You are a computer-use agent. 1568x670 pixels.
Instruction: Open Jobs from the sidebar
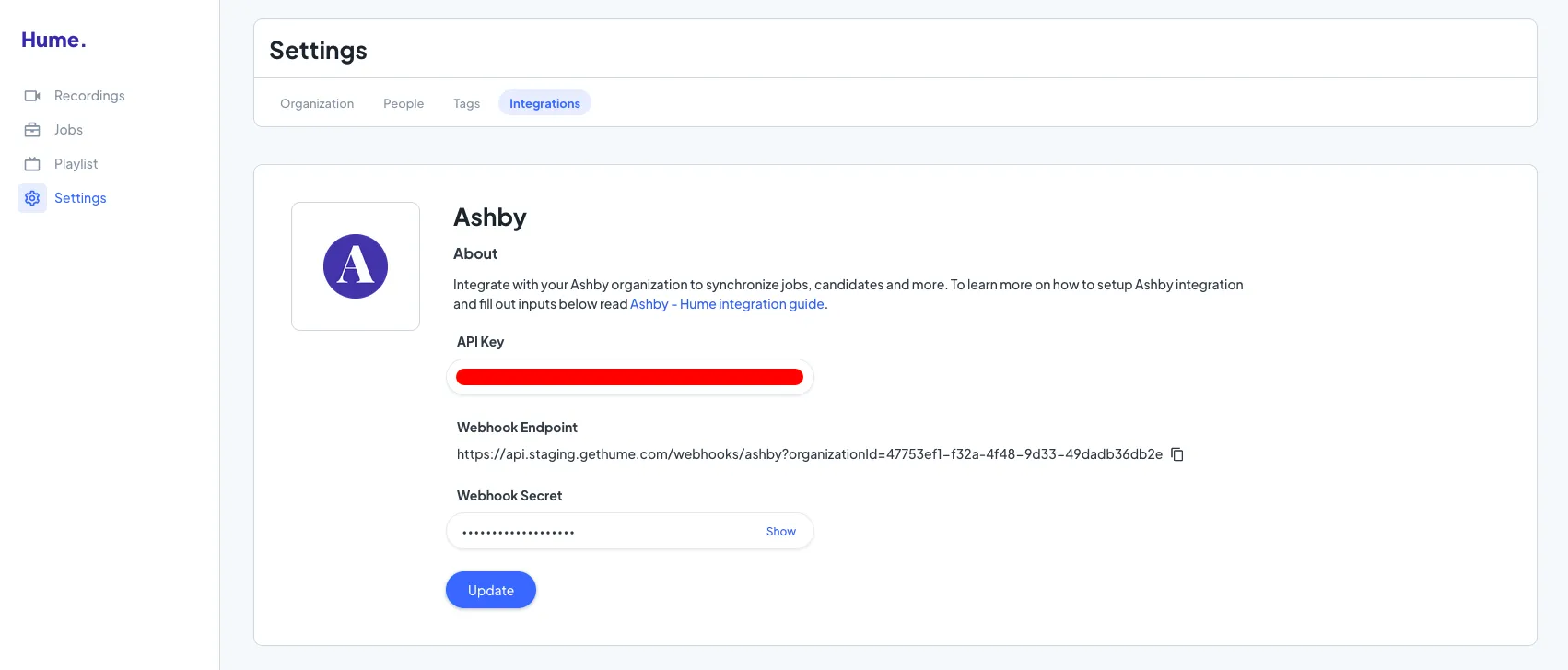point(68,130)
